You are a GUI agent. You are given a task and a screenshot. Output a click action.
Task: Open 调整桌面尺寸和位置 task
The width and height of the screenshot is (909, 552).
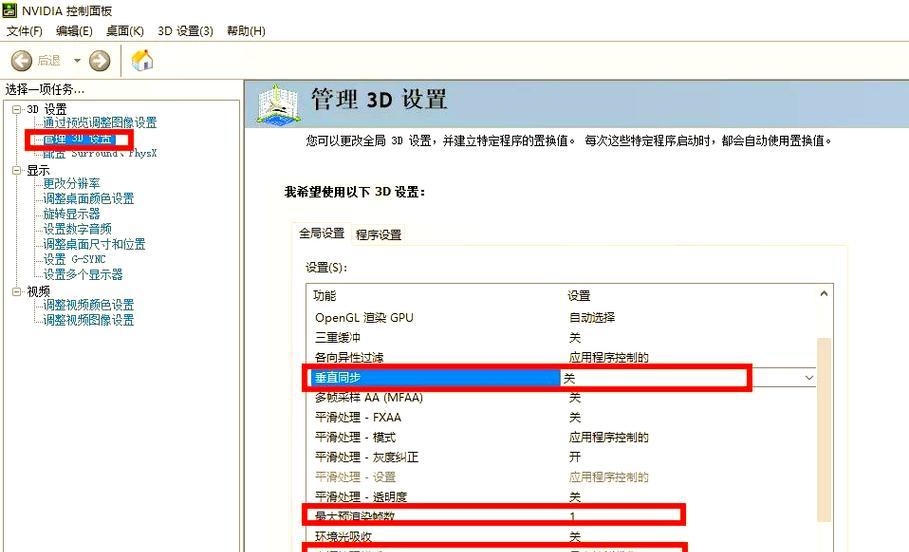(94, 244)
